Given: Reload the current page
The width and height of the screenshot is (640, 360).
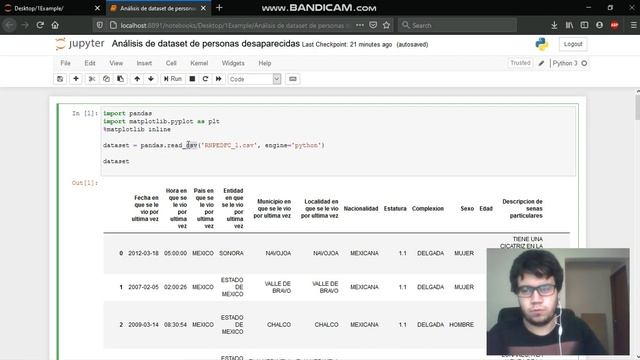Looking at the screenshot, I should click(x=40, y=25).
